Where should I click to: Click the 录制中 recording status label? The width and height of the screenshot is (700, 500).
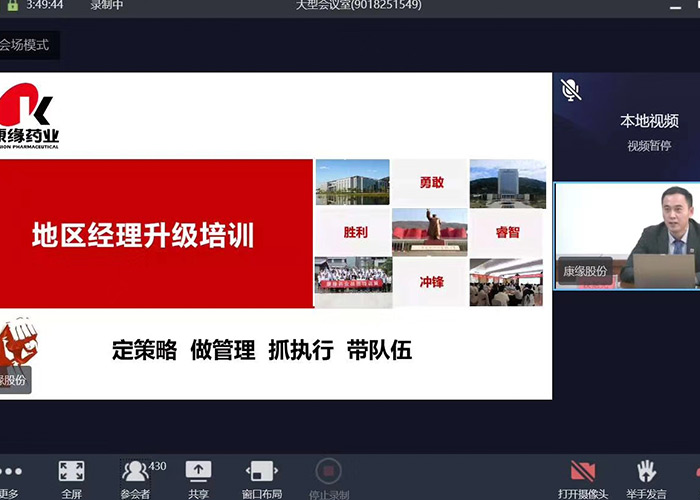pos(106,5)
